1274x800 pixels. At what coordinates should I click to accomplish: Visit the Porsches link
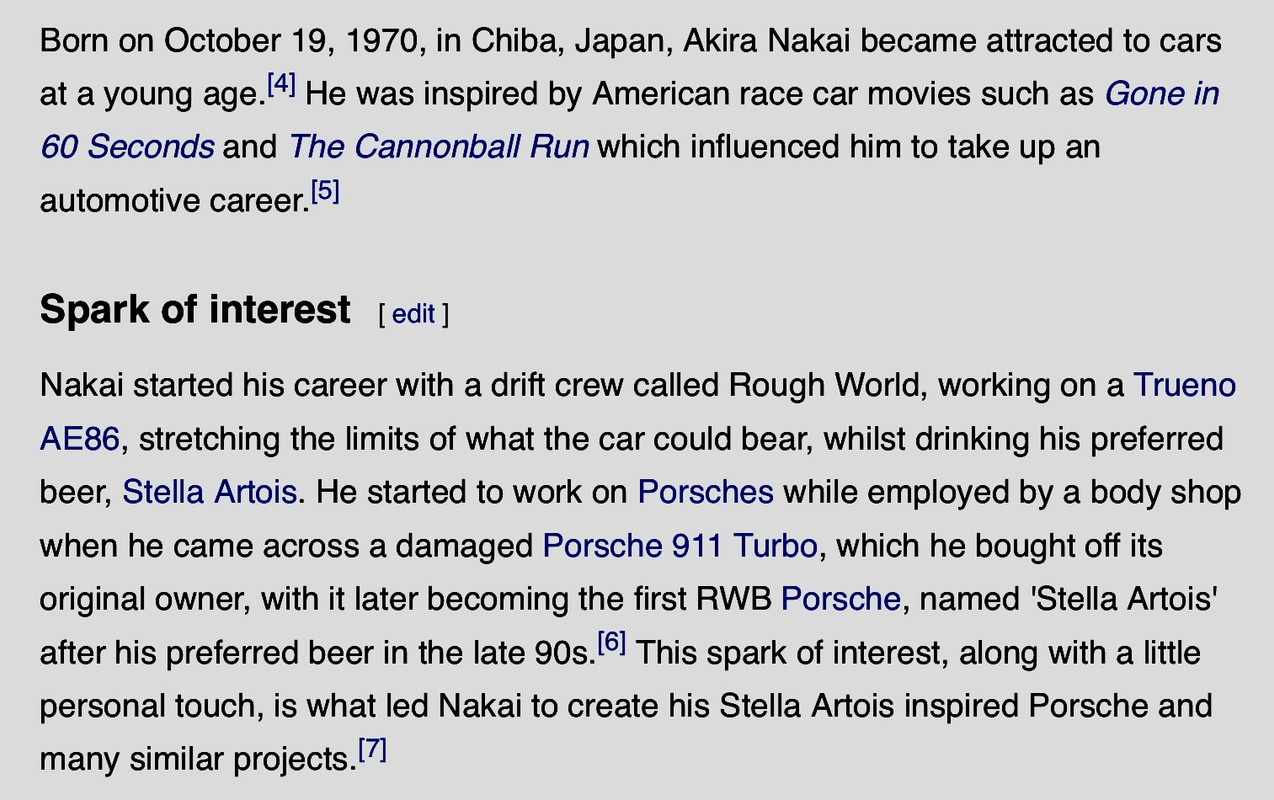point(706,492)
